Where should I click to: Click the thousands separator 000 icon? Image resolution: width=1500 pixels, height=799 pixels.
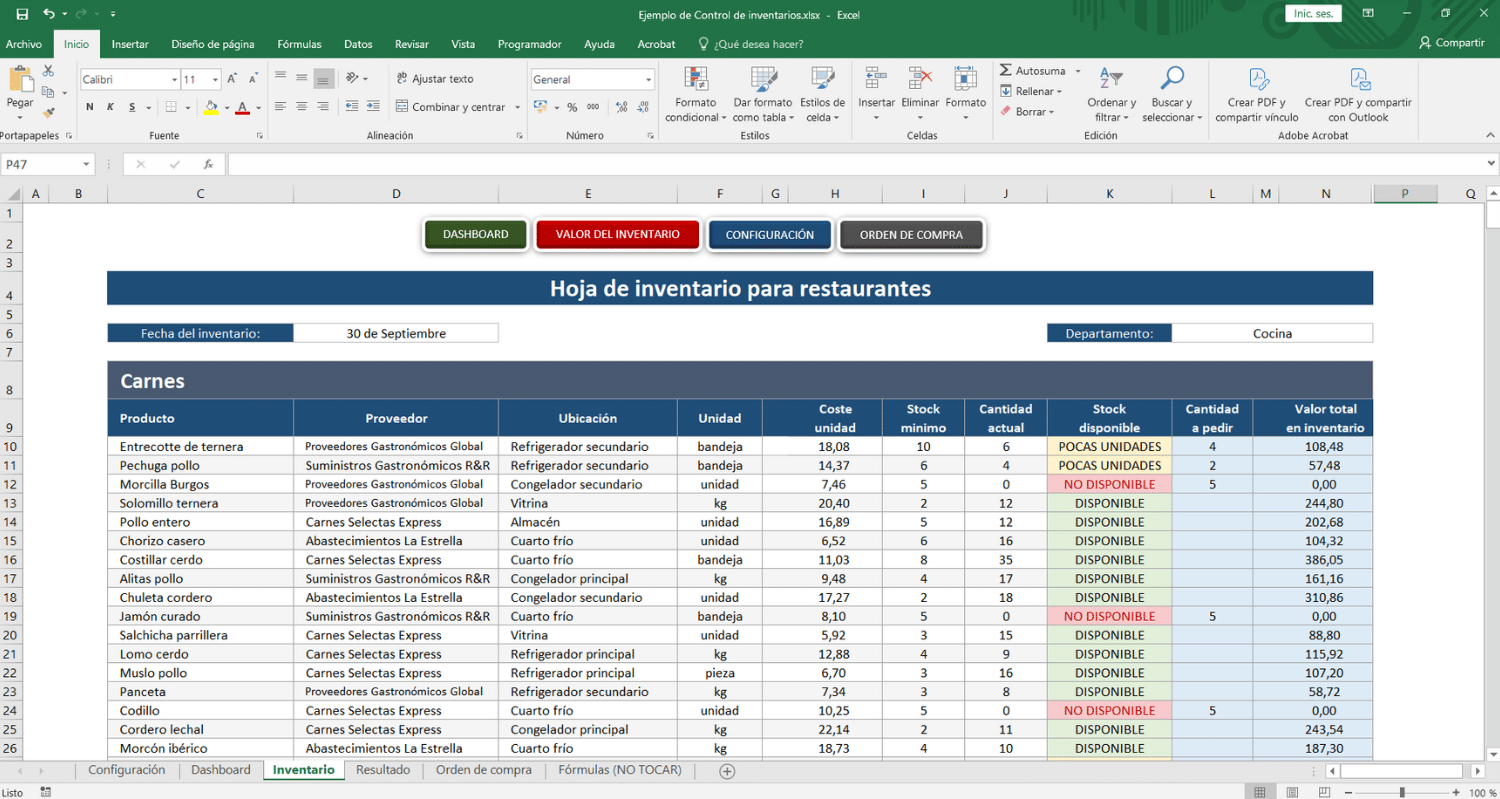593,107
